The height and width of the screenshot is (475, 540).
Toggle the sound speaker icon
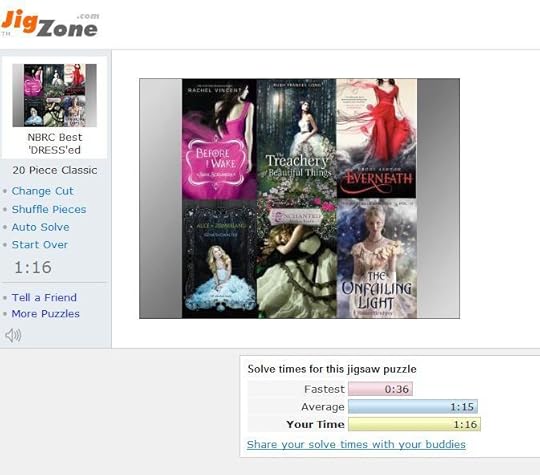13,335
